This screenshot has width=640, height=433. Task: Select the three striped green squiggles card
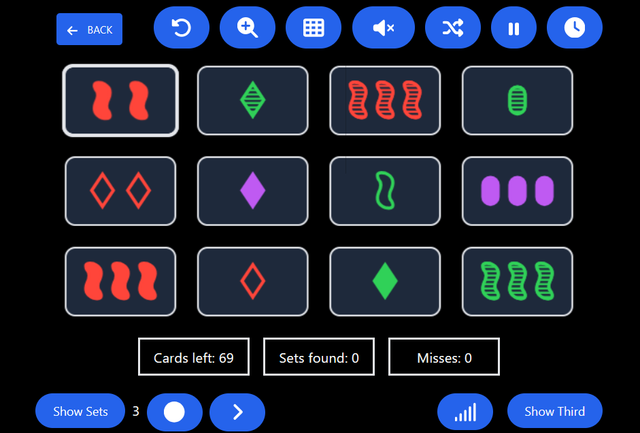pyautogui.click(x=517, y=282)
